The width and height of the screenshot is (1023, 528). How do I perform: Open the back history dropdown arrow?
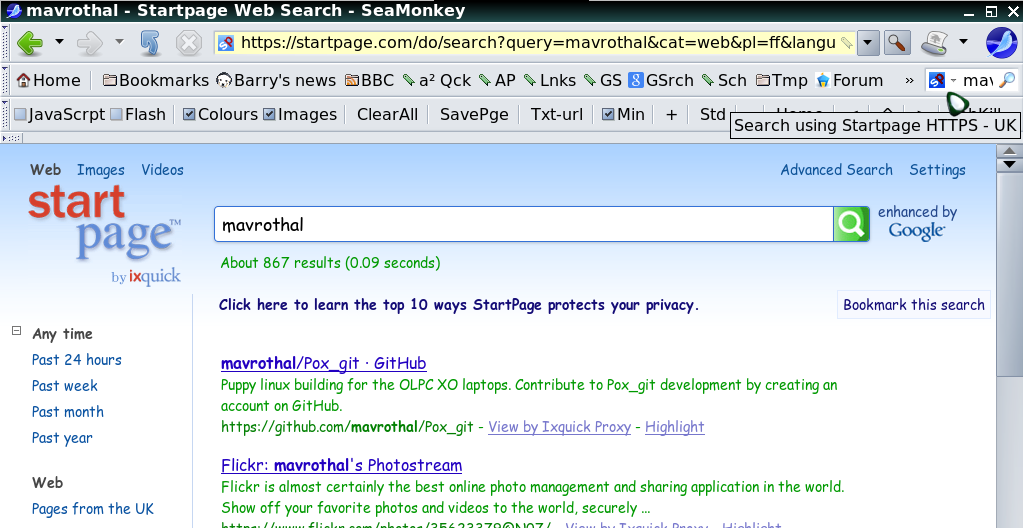pos(59,42)
